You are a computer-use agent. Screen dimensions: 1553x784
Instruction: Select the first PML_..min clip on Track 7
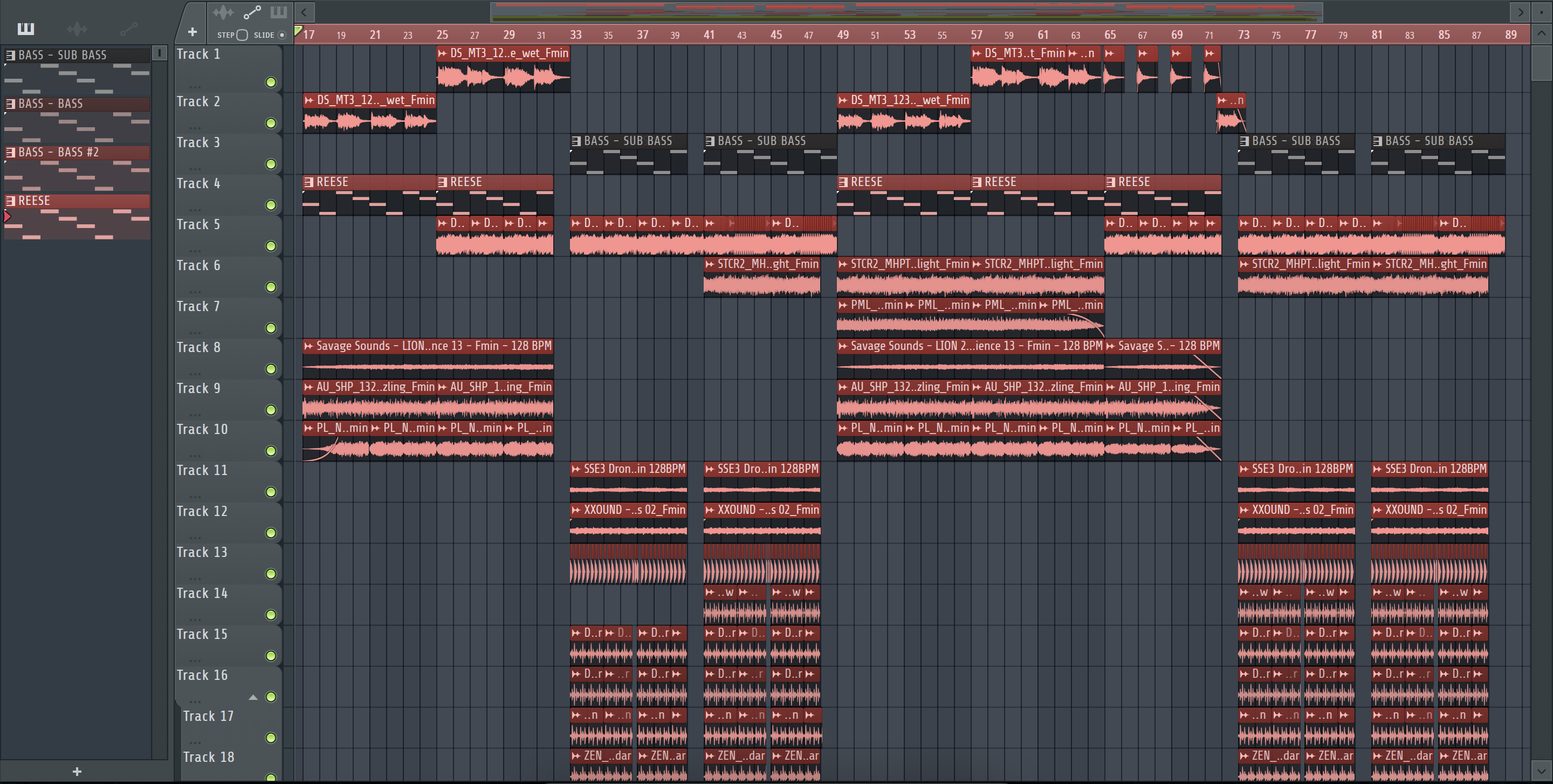pos(870,318)
